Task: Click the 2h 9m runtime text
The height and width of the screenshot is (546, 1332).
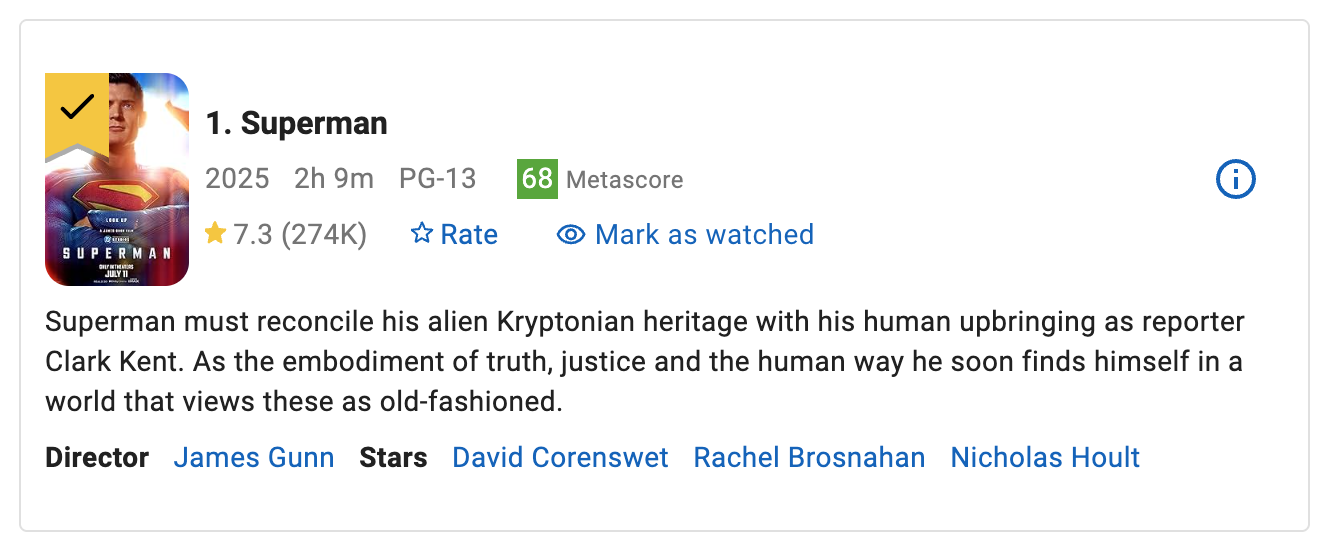Action: coord(334,180)
